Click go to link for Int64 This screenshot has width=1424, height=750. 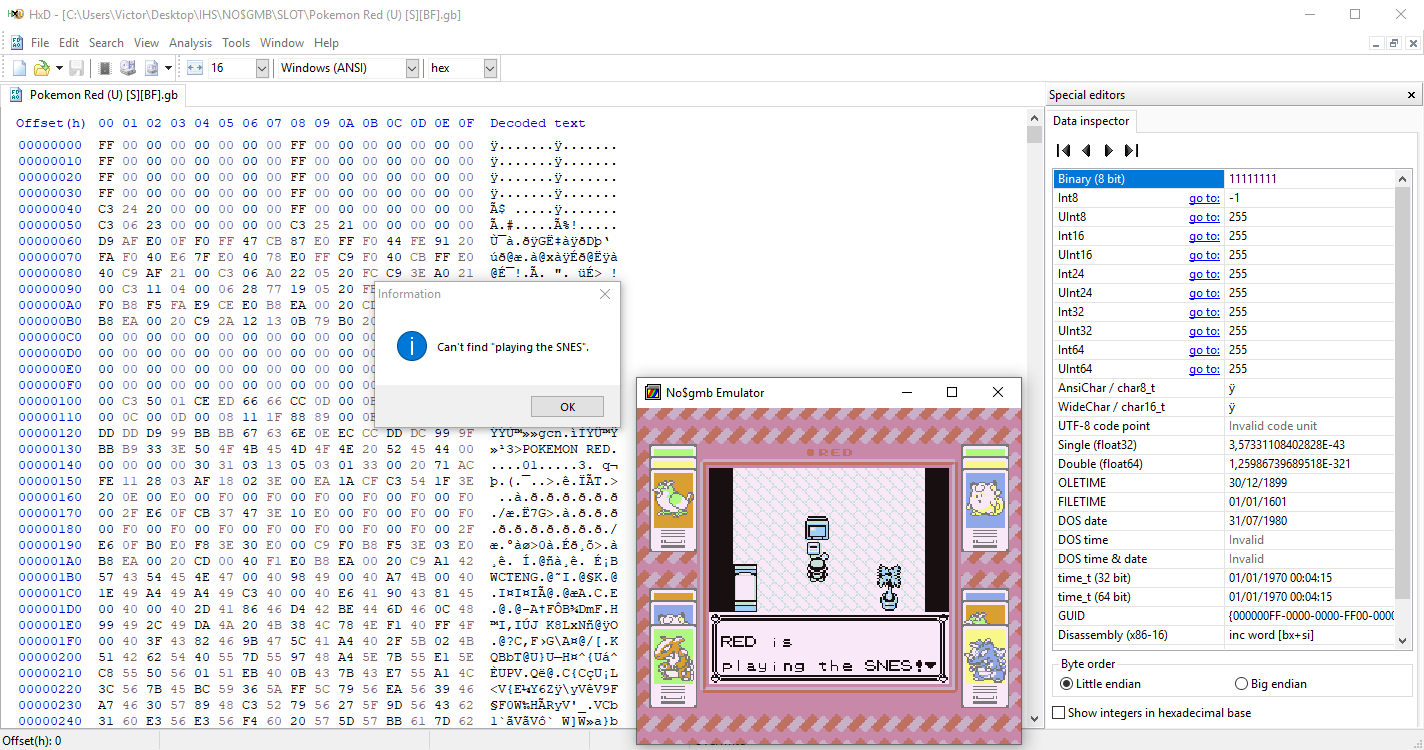1204,350
